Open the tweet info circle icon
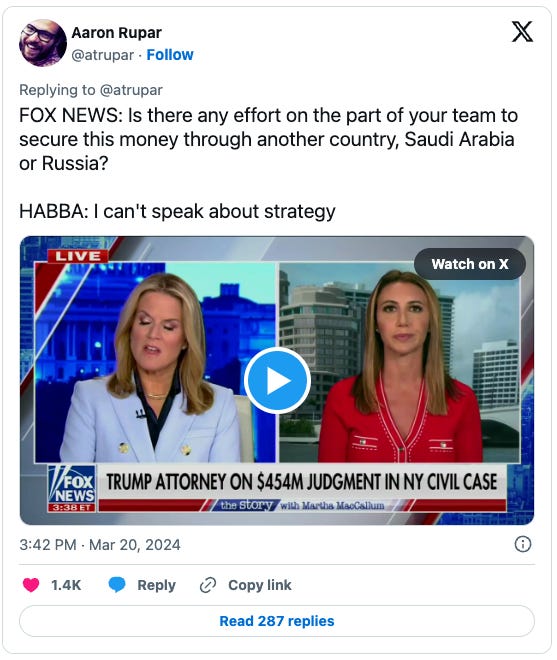The width and height of the screenshot is (557, 660). click(523, 544)
